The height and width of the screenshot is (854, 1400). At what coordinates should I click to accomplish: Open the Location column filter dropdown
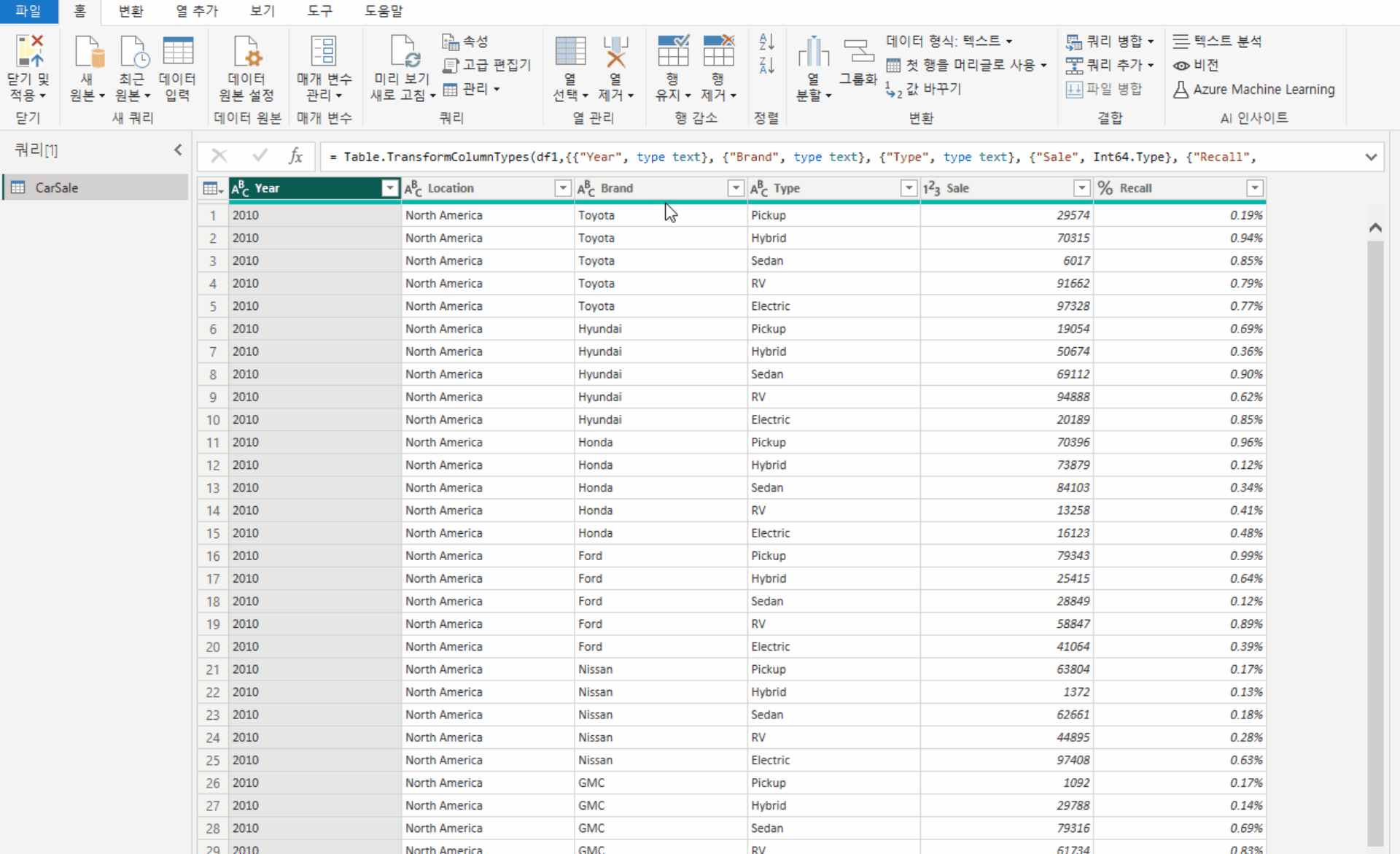563,189
